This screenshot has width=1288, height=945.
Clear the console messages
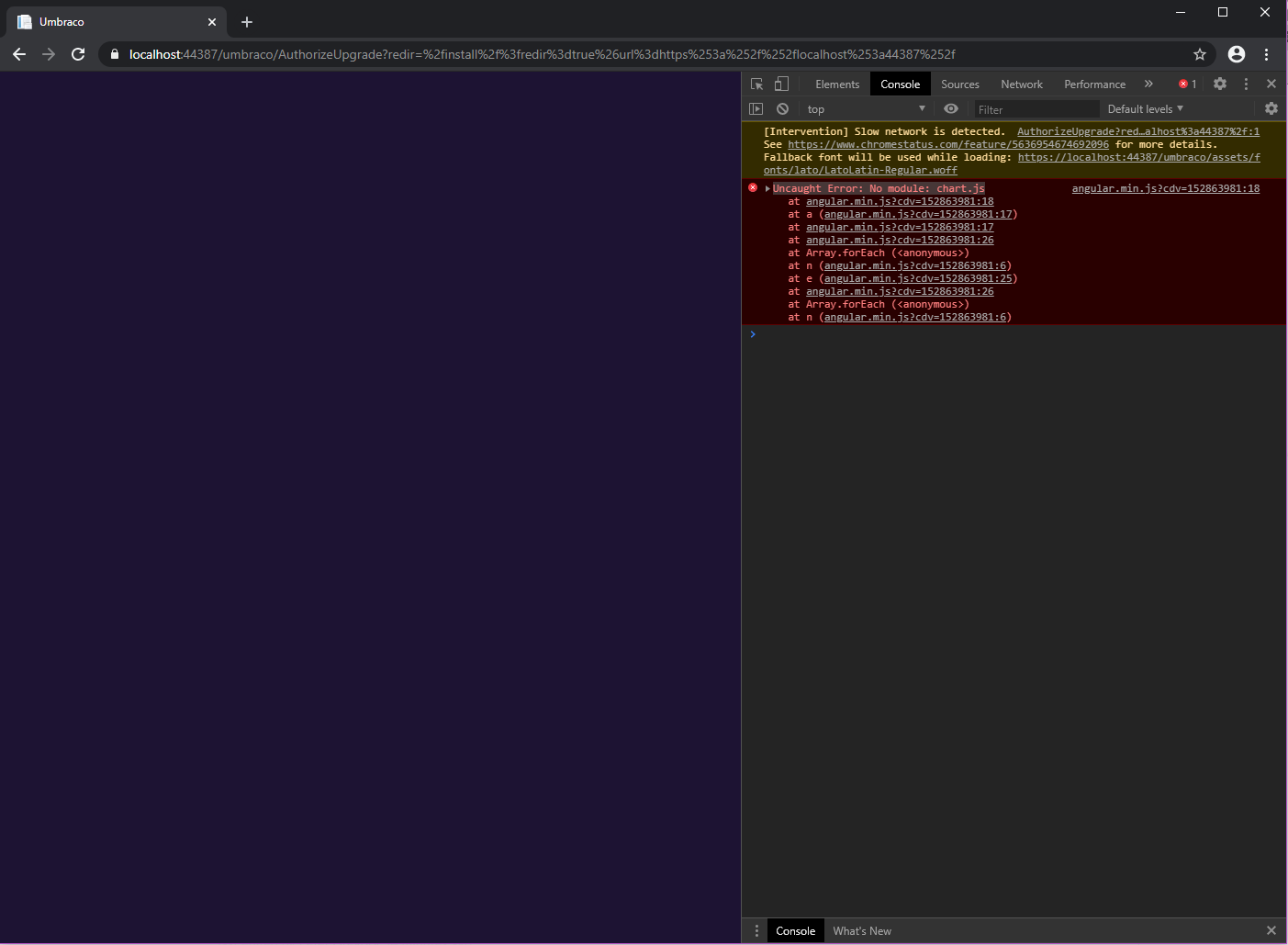coord(782,108)
